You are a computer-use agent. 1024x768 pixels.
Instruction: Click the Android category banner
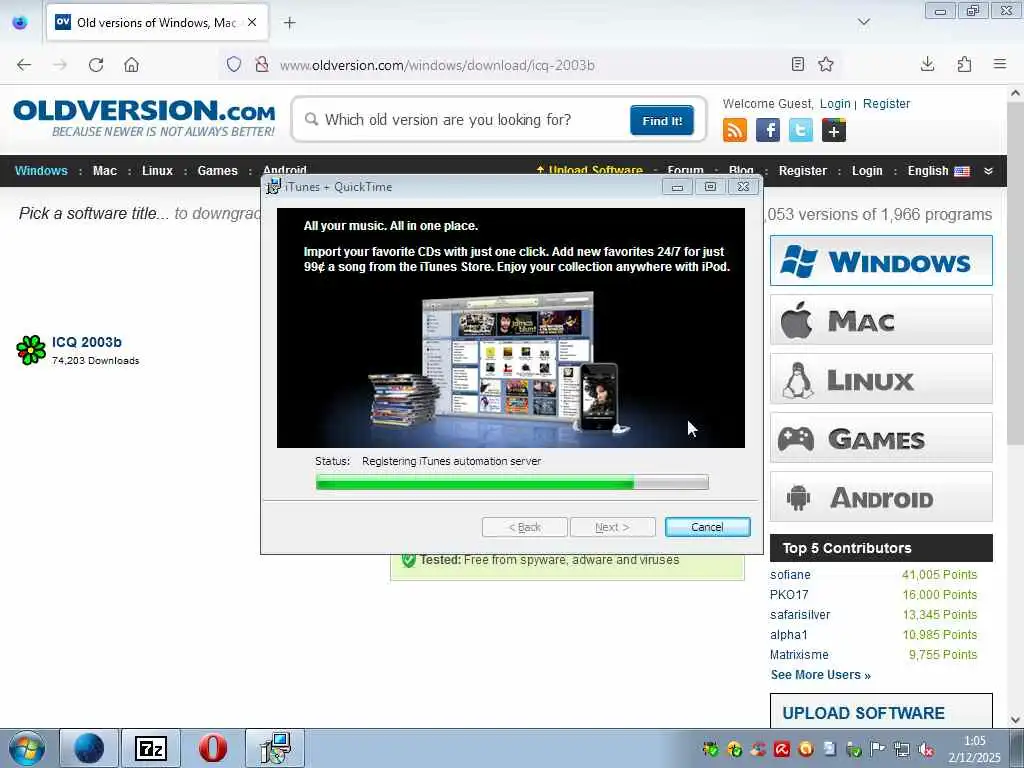(x=881, y=497)
